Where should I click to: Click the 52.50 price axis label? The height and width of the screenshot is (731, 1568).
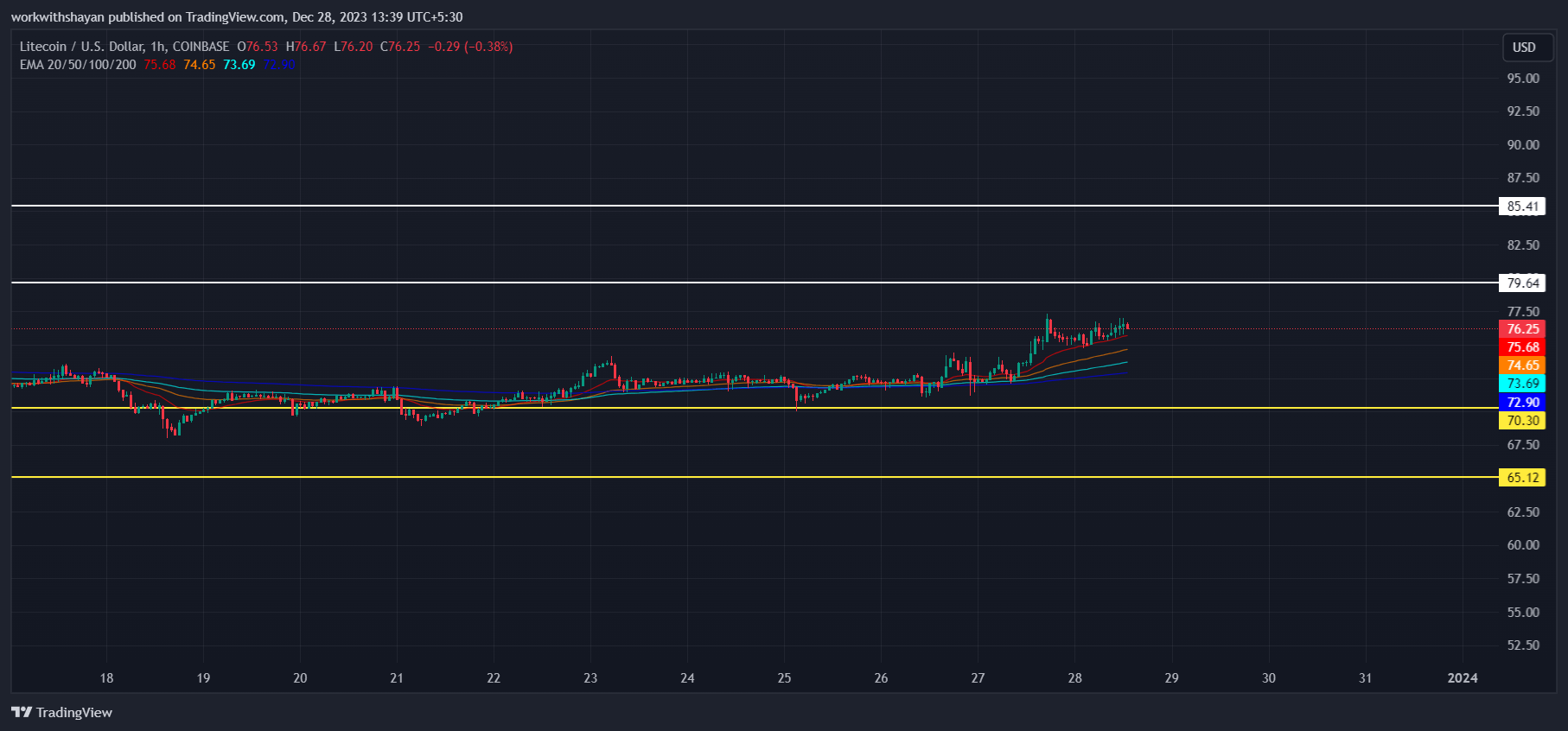point(1523,645)
